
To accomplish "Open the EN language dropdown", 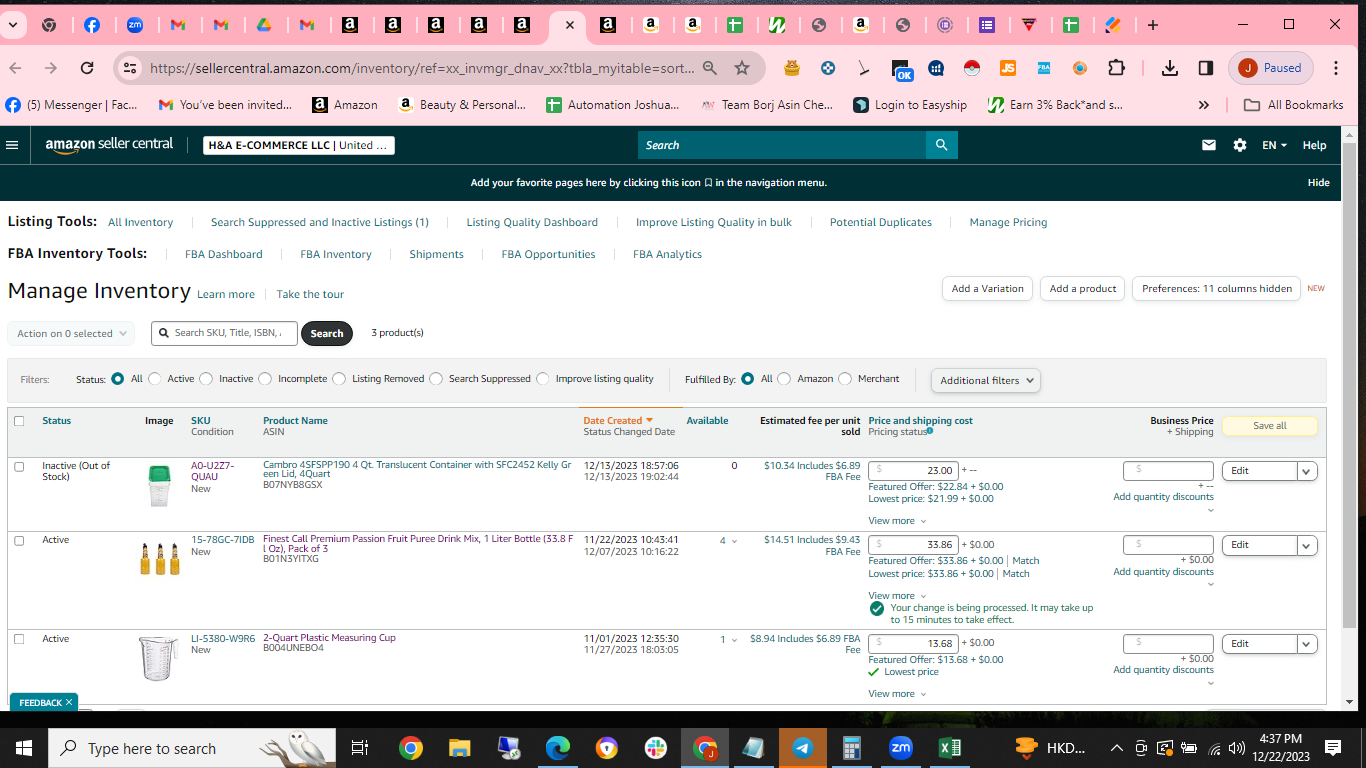I will (x=1274, y=145).
